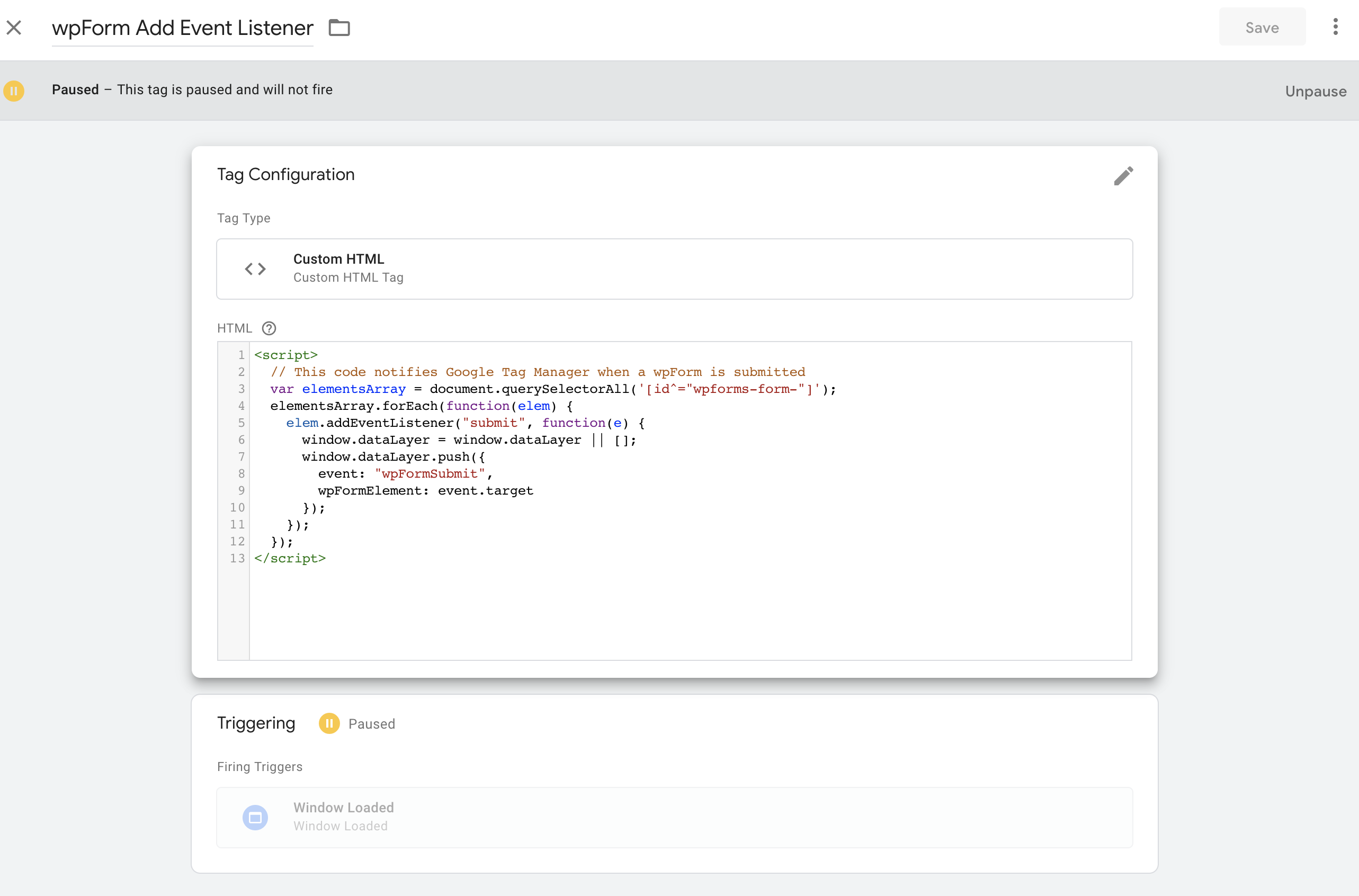Click the Custom HTML code brackets icon
The image size is (1359, 896).
click(x=255, y=268)
